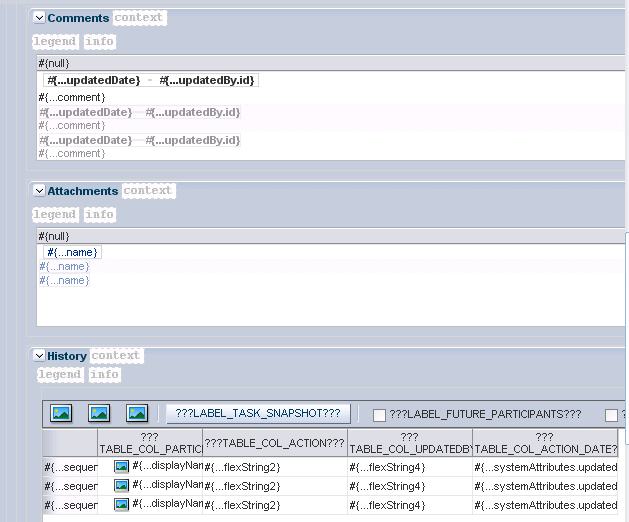
Task: Click the first image icon in History toolbar
Action: pos(61,413)
